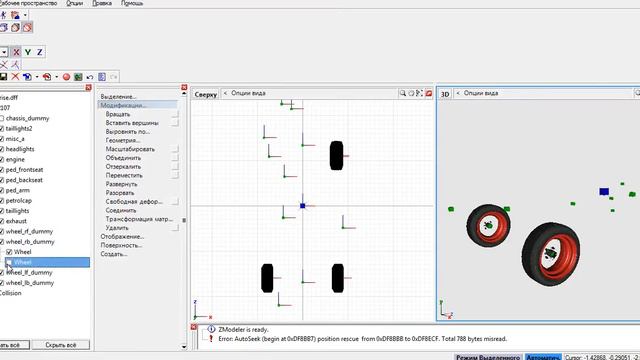Click the undo arrow icon
Image resolution: width=640 pixels, height=360 pixels.
pyautogui.click(x=90, y=77)
